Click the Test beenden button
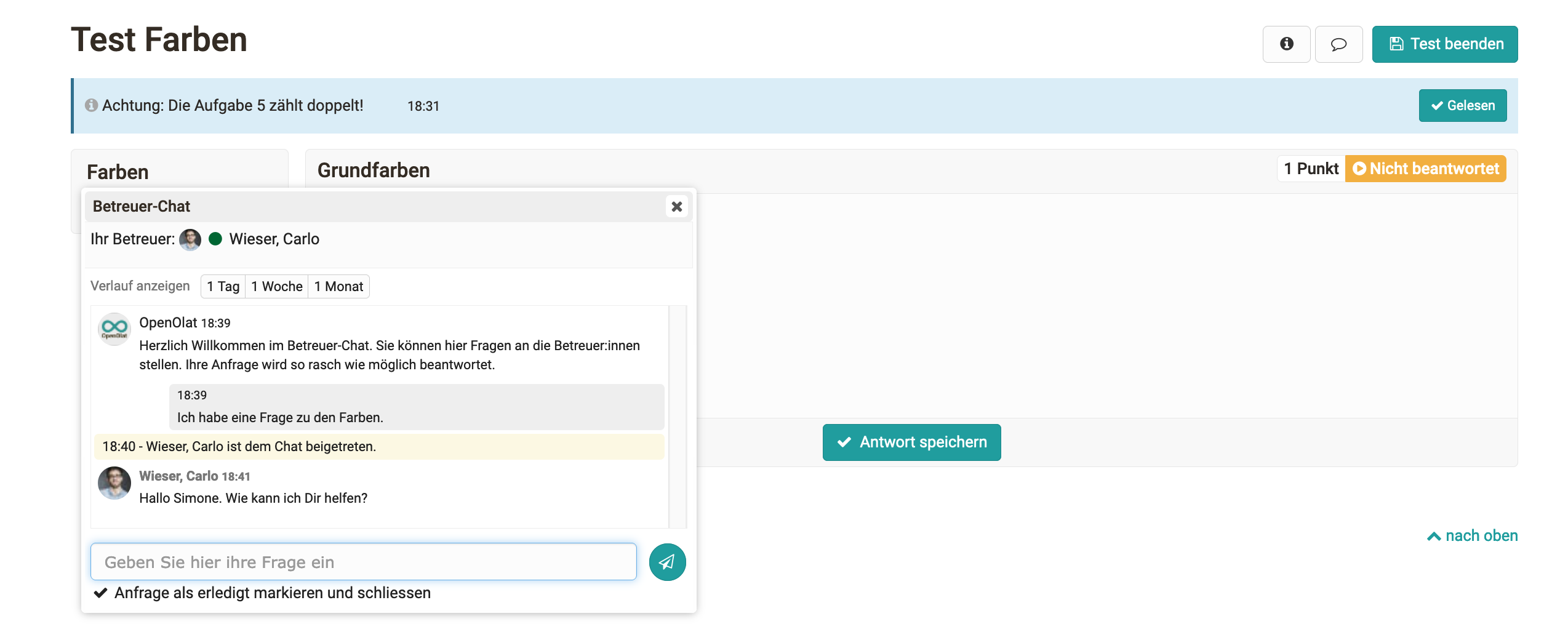 1444,44
